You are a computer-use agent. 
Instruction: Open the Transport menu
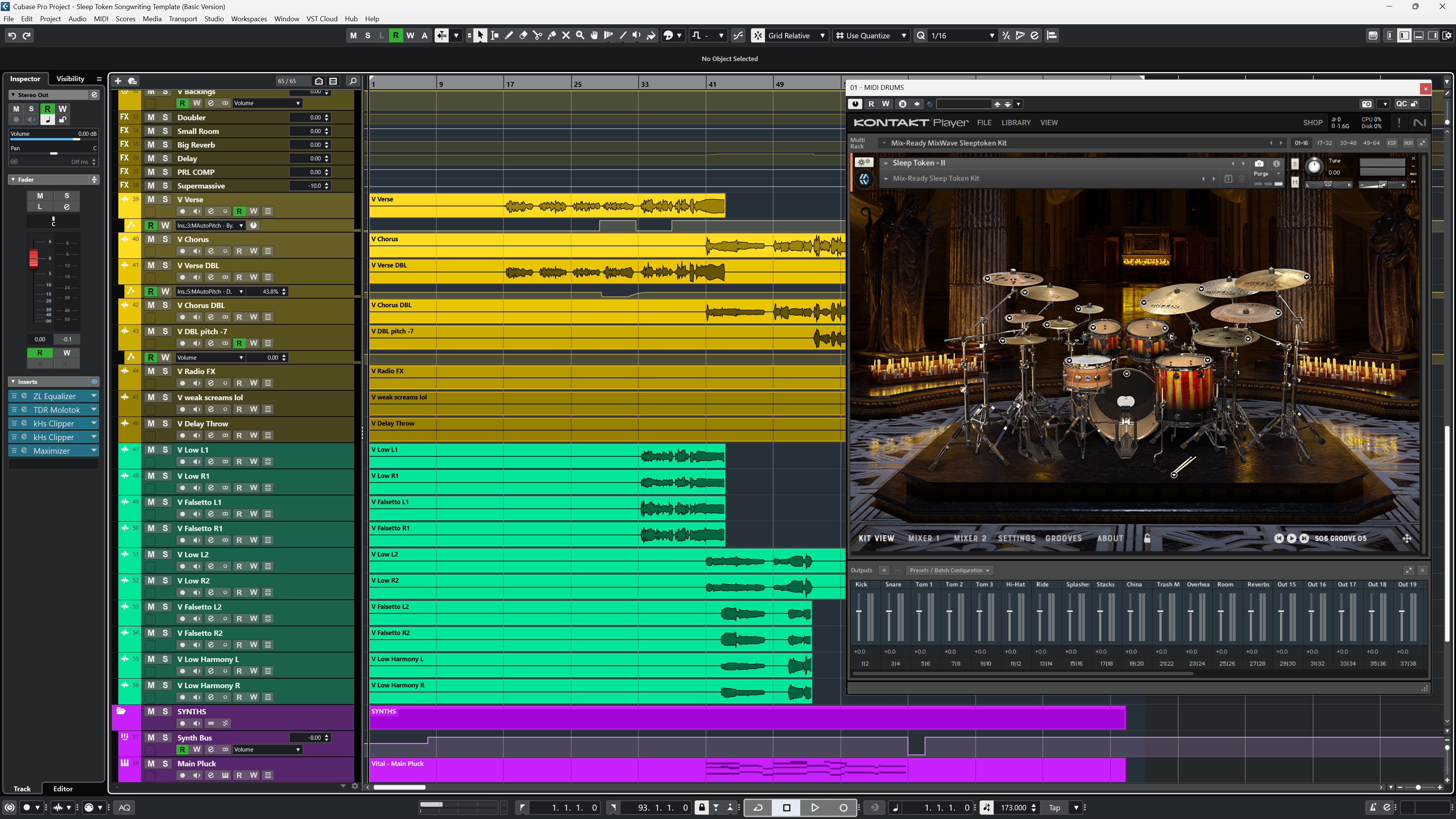(x=183, y=19)
